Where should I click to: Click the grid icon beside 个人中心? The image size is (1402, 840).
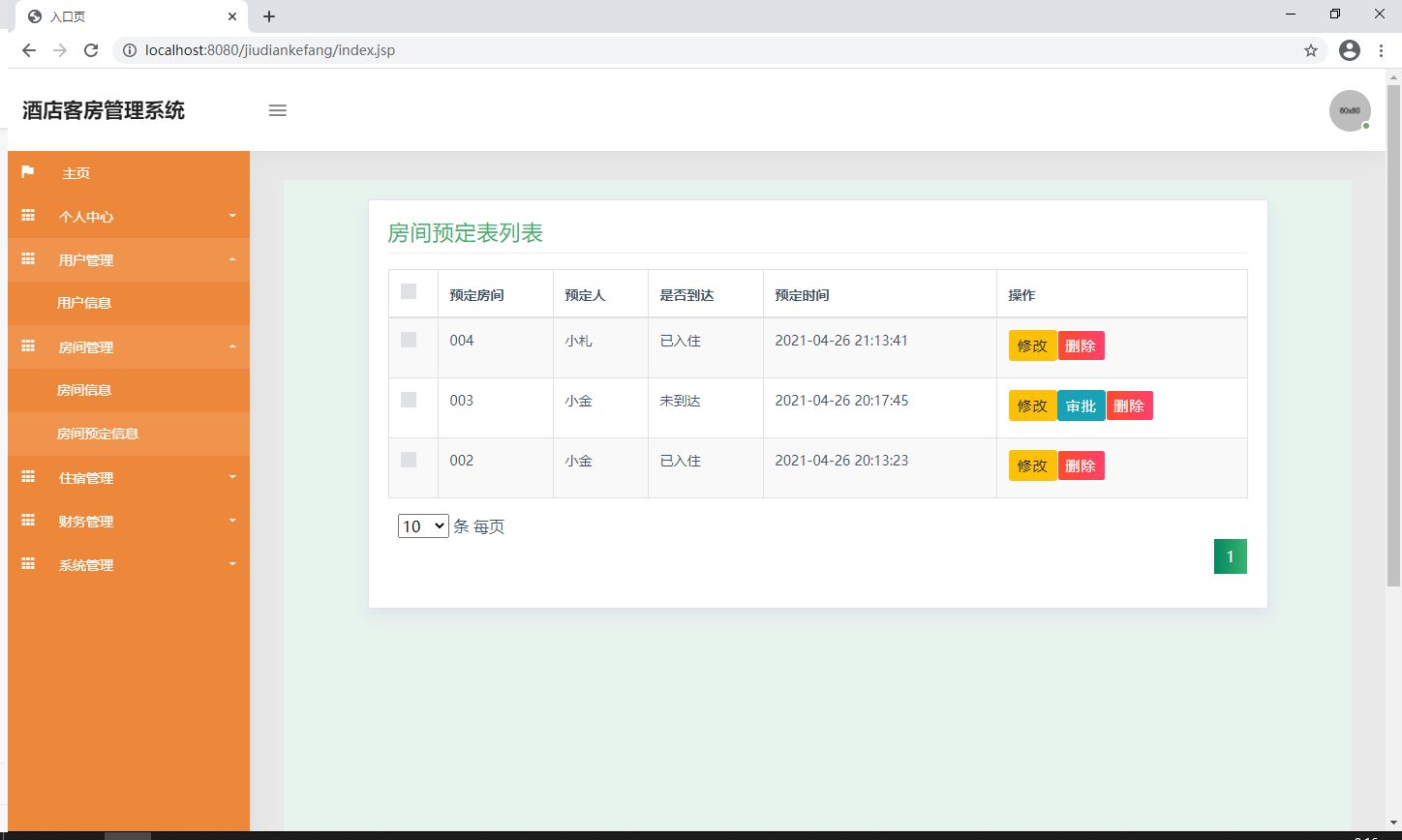click(x=28, y=216)
